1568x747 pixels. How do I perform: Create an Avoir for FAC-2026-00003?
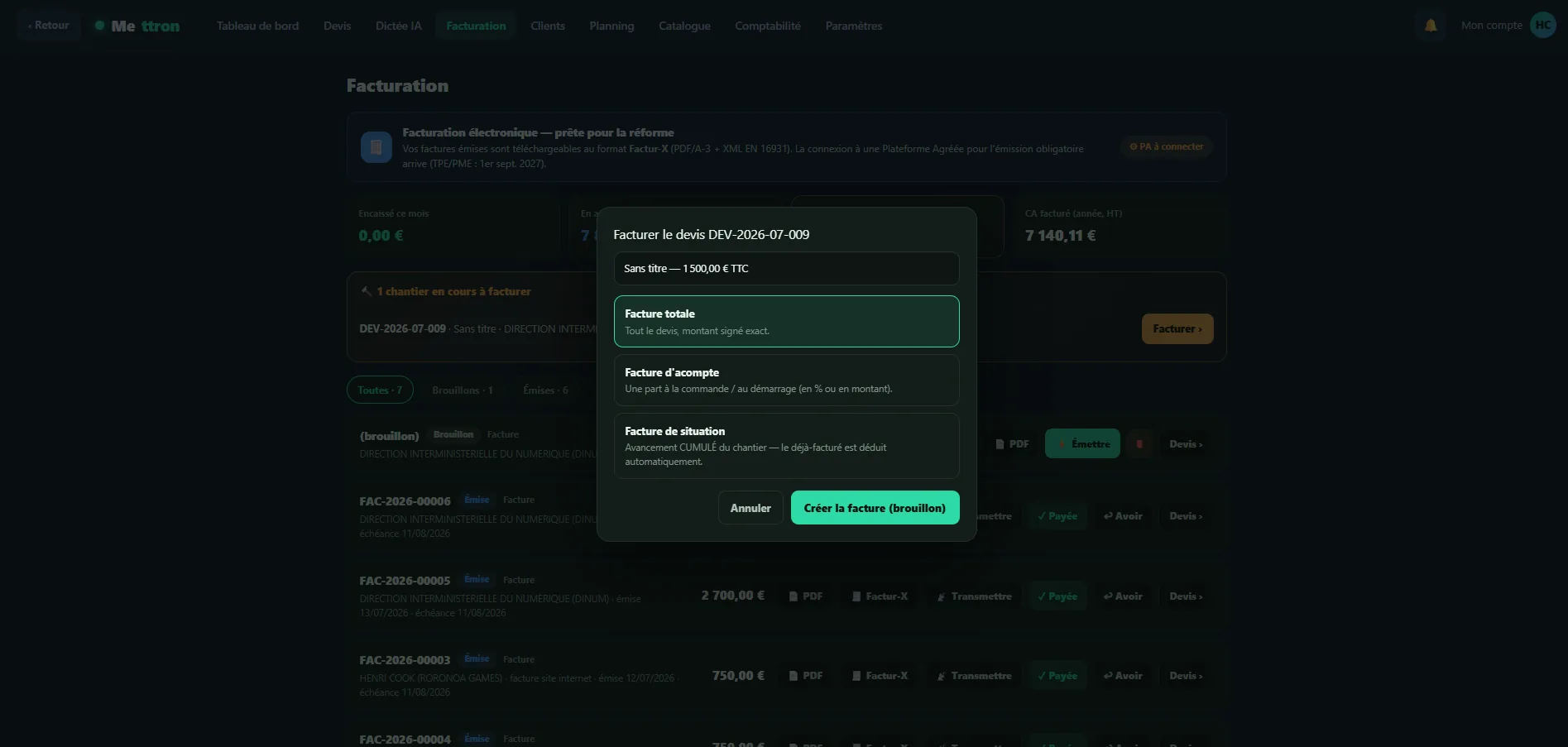click(1123, 676)
